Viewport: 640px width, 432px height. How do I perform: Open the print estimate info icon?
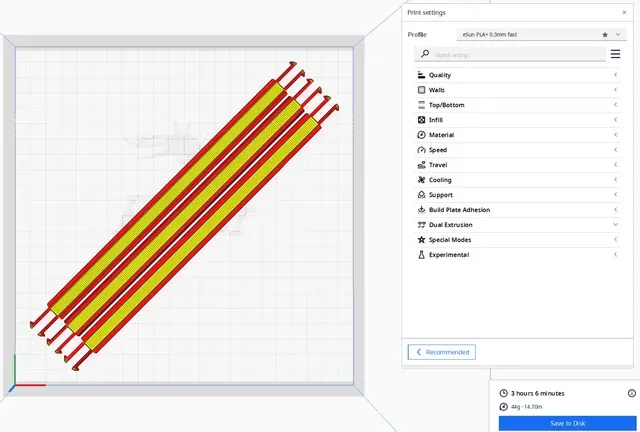631,393
